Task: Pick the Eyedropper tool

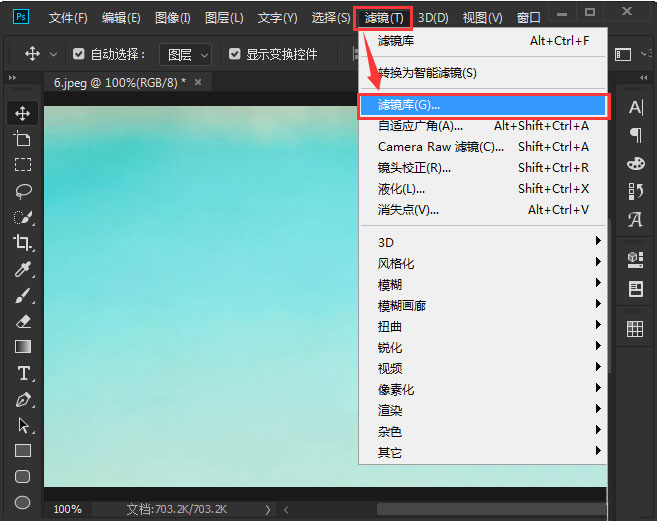Action: coord(22,269)
